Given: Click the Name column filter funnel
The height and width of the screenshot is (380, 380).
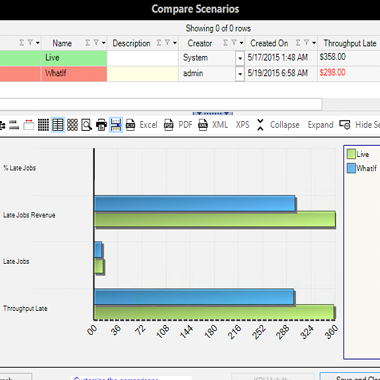Looking at the screenshot, I should 96,43.
